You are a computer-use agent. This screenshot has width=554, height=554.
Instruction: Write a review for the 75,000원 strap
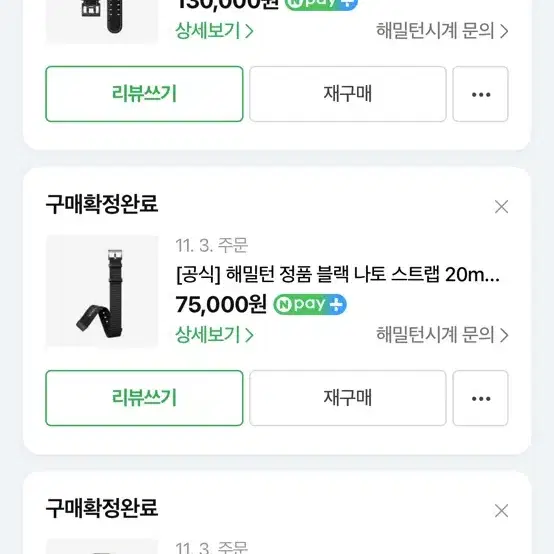[x=144, y=398]
